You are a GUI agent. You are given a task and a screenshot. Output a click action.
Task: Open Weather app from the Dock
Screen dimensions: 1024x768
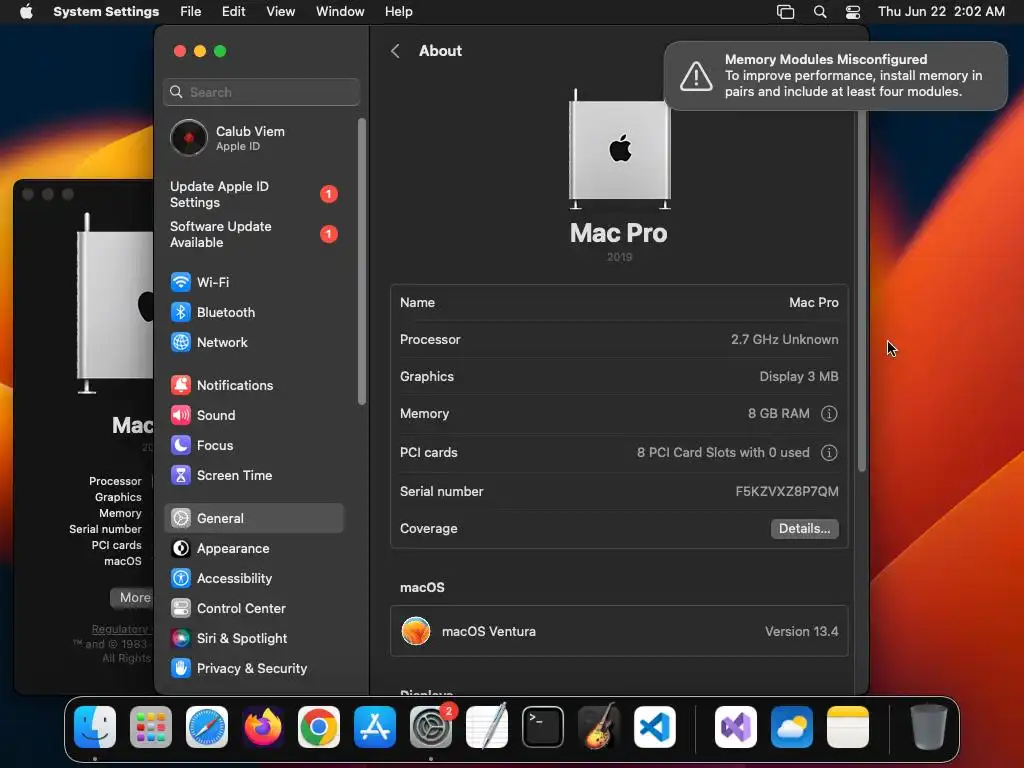point(792,727)
